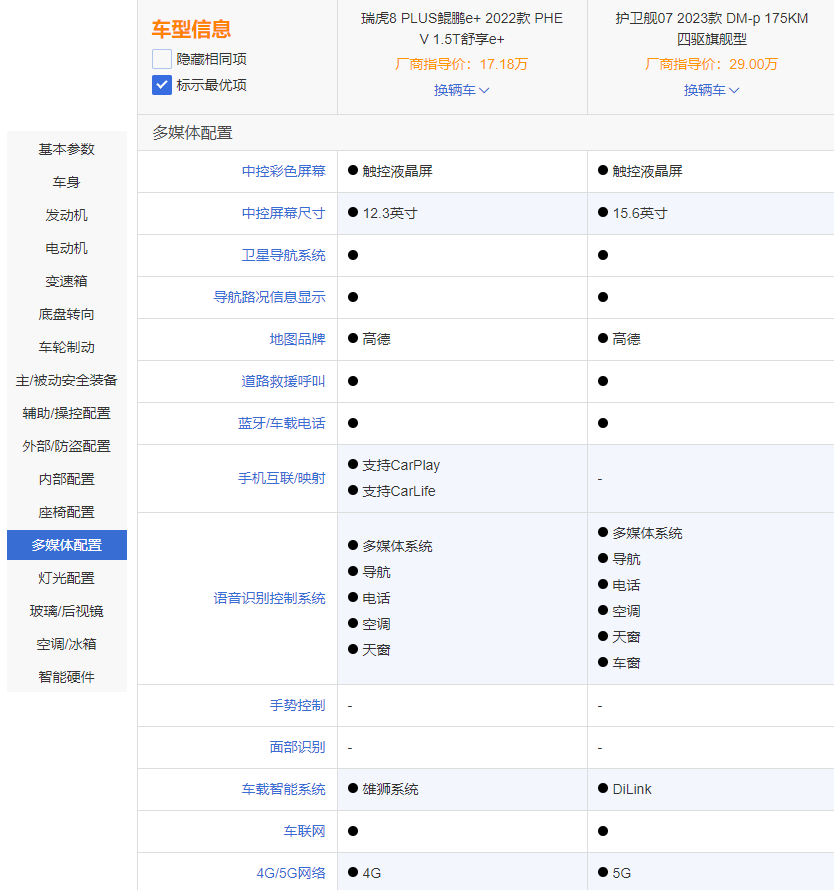This screenshot has width=834, height=890.
Task: Click the 车载智能系统 parameter link
Action: pos(283,789)
